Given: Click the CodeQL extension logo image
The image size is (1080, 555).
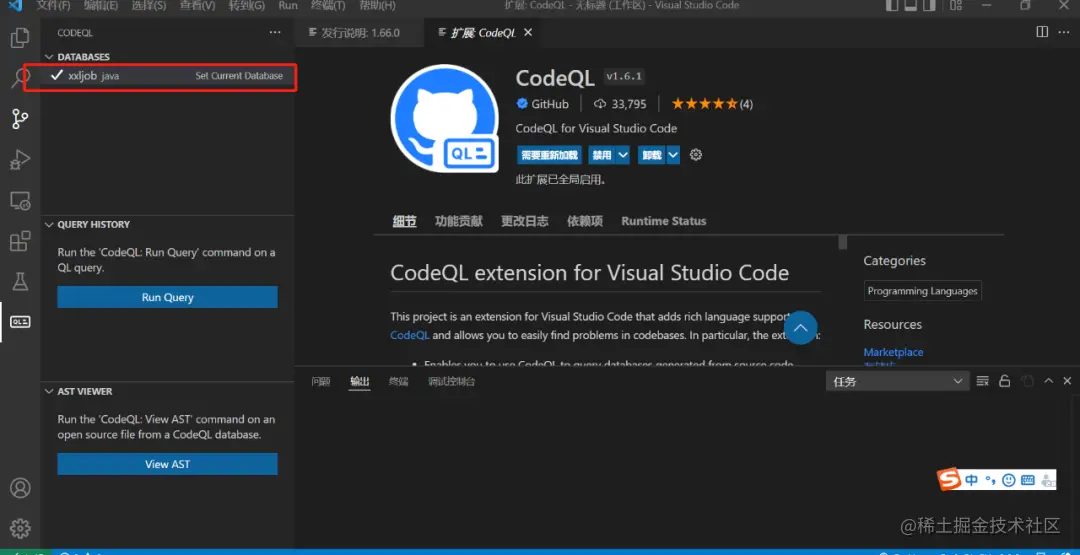Looking at the screenshot, I should (444, 118).
